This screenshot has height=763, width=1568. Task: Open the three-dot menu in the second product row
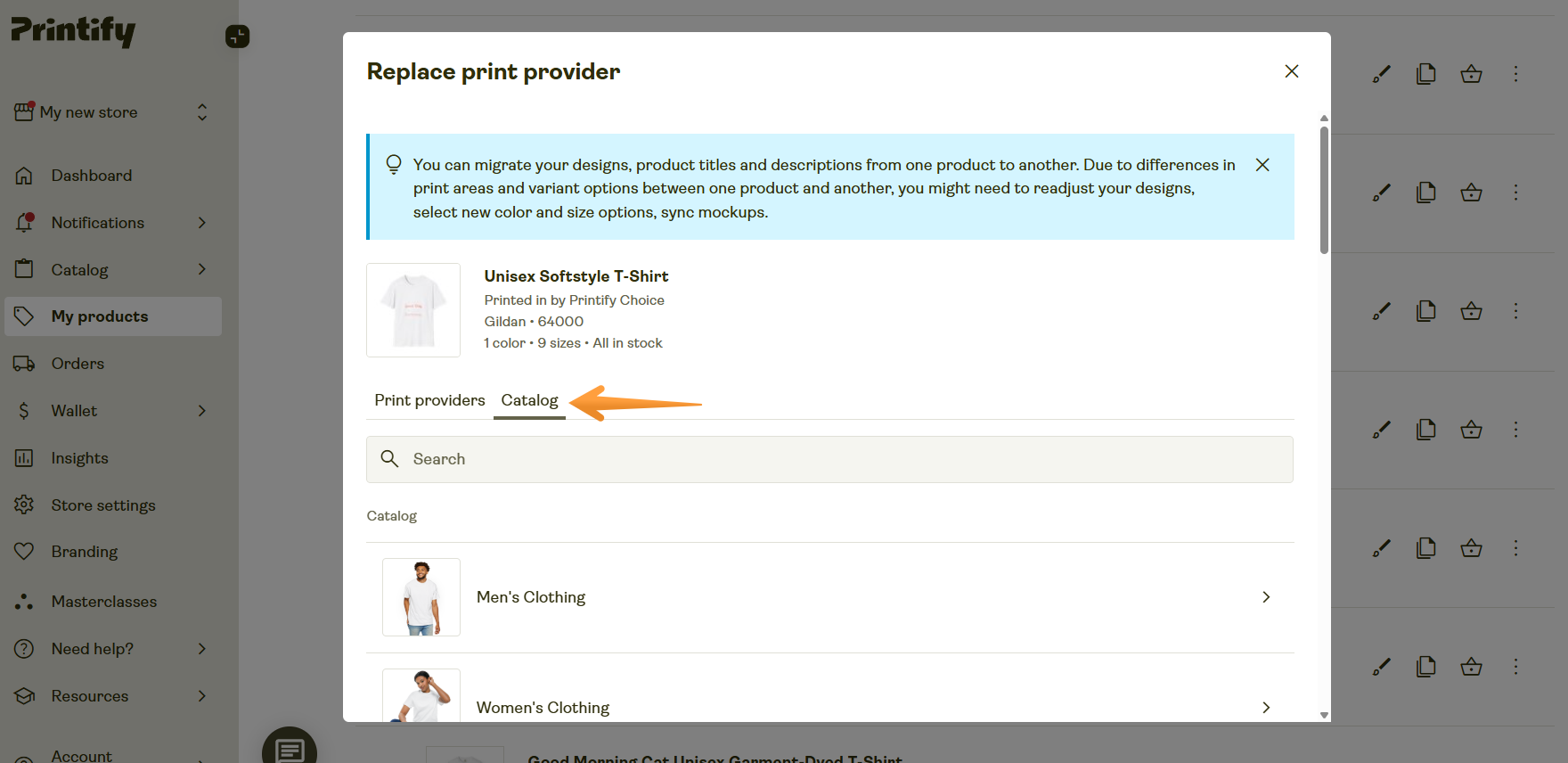point(1515,193)
